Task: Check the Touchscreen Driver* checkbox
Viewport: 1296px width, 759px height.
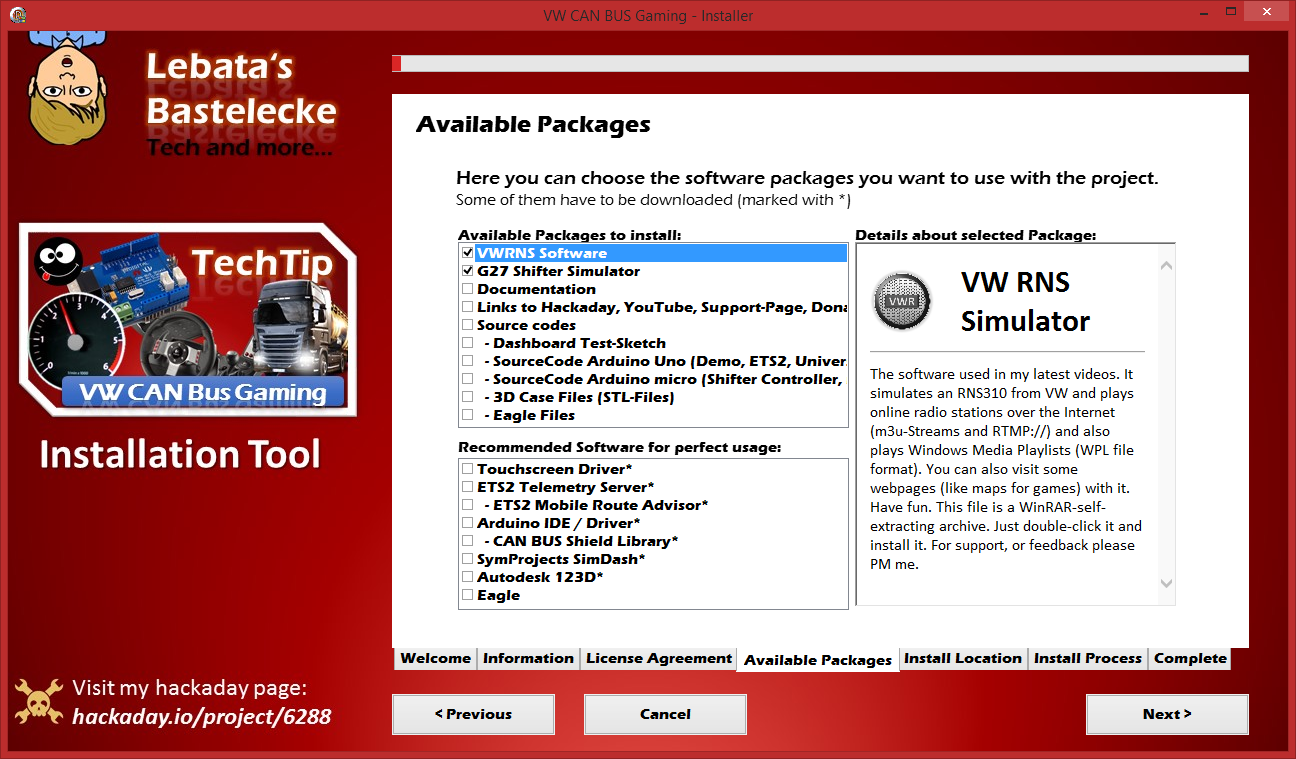Action: click(467, 469)
